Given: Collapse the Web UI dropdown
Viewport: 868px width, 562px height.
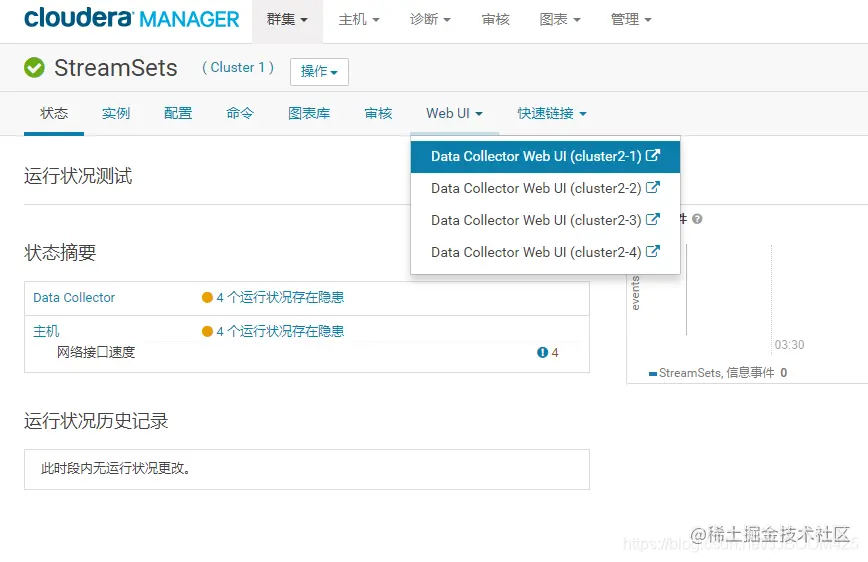Looking at the screenshot, I should [x=454, y=114].
